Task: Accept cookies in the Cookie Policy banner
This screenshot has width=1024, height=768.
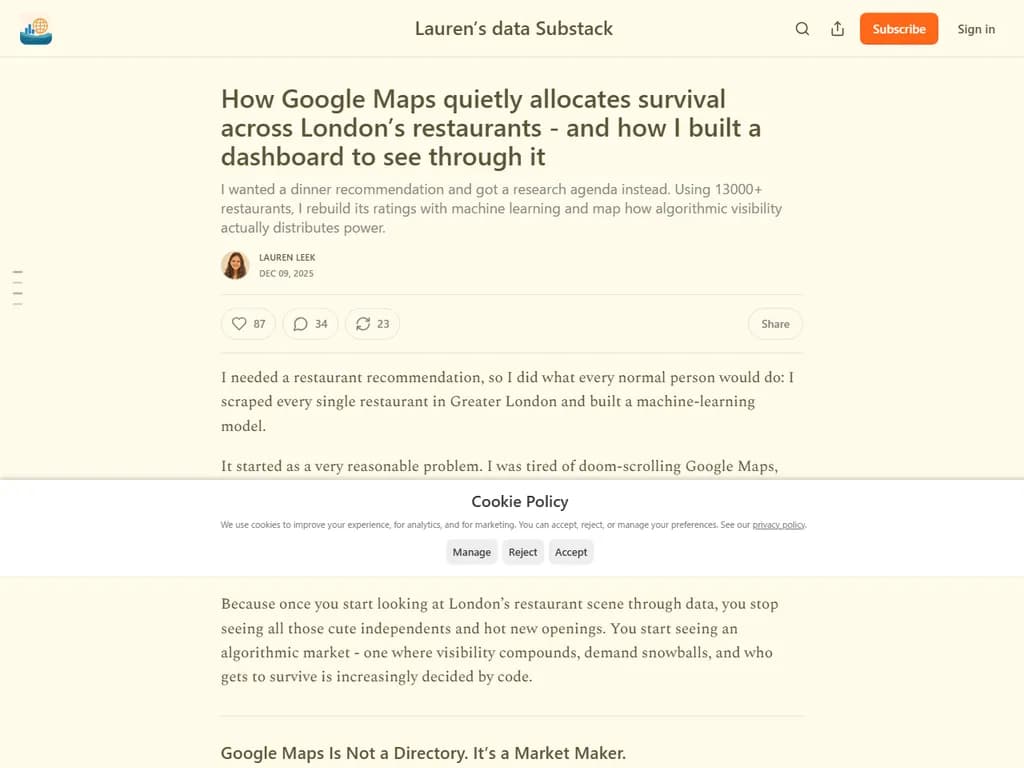Action: (571, 552)
